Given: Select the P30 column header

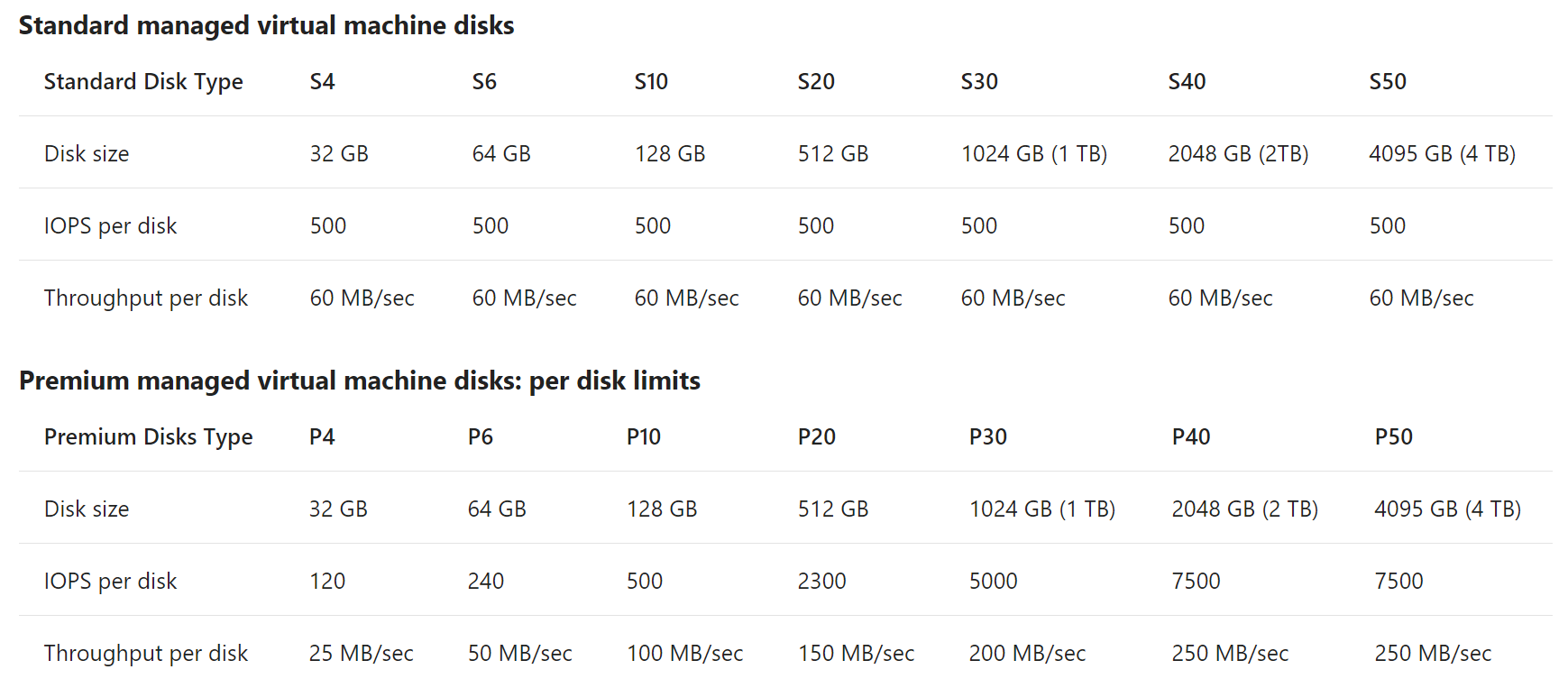Looking at the screenshot, I should [987, 436].
